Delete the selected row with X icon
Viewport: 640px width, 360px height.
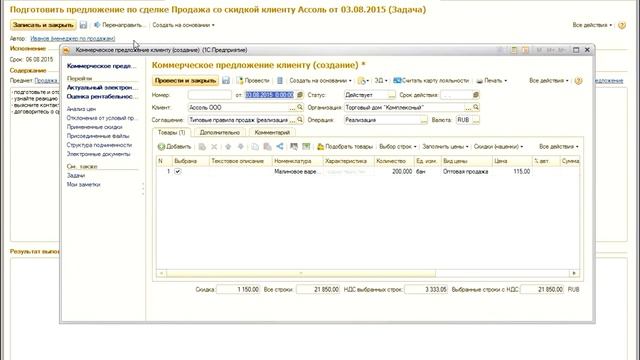point(214,147)
